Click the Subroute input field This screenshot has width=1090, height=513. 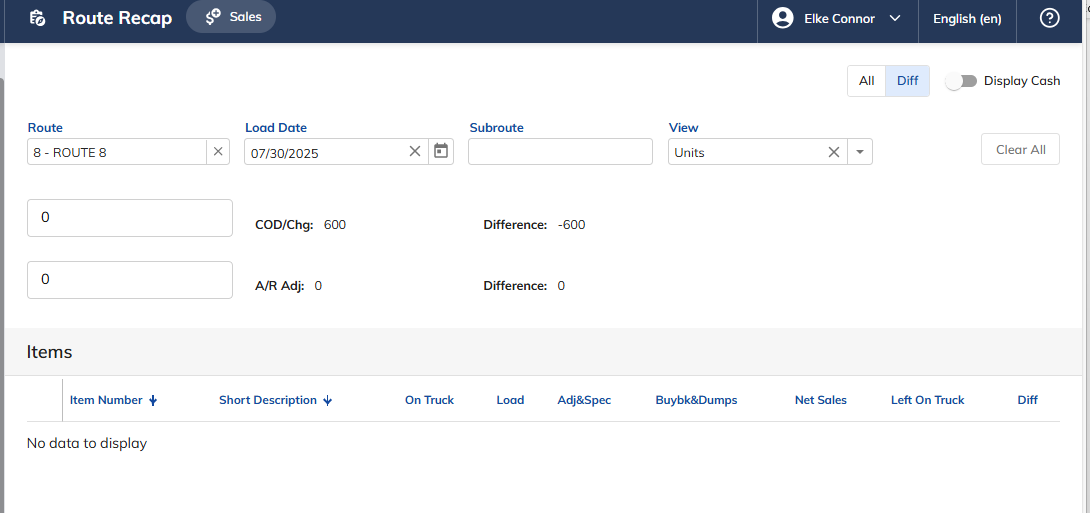click(x=560, y=152)
